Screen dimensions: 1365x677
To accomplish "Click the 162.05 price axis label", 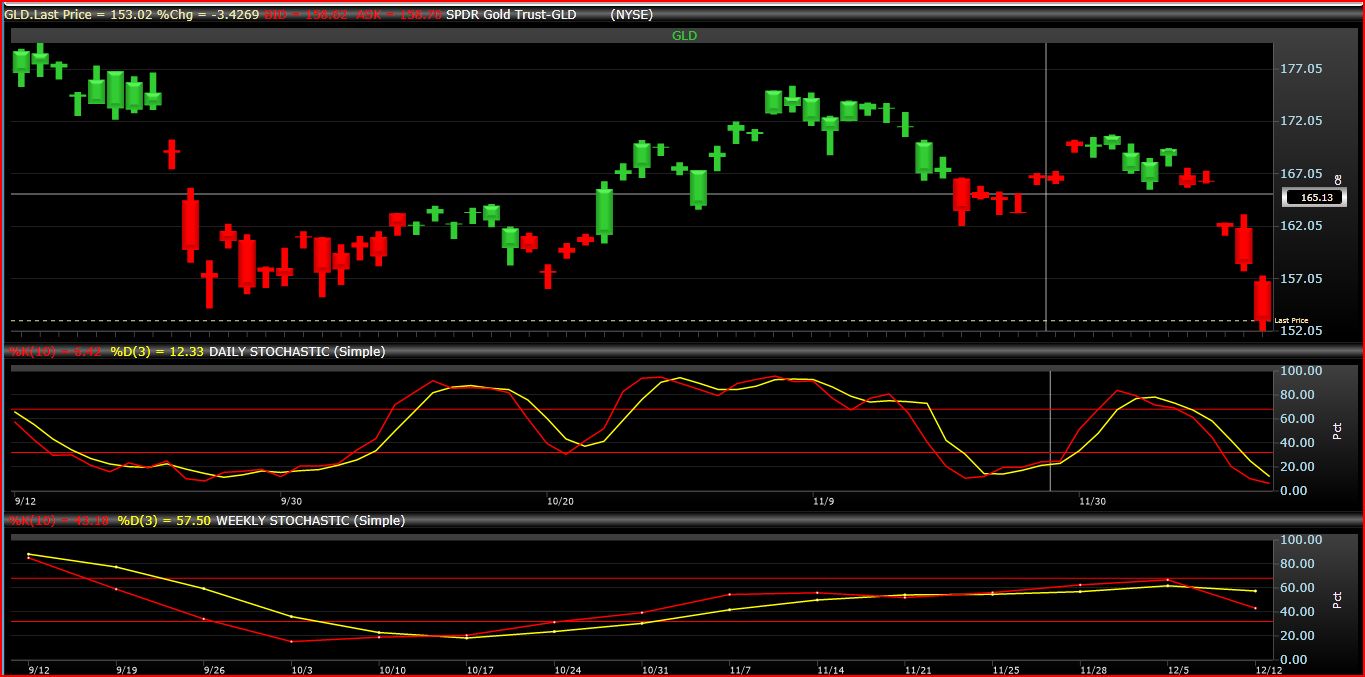I will pyautogui.click(x=1301, y=225).
